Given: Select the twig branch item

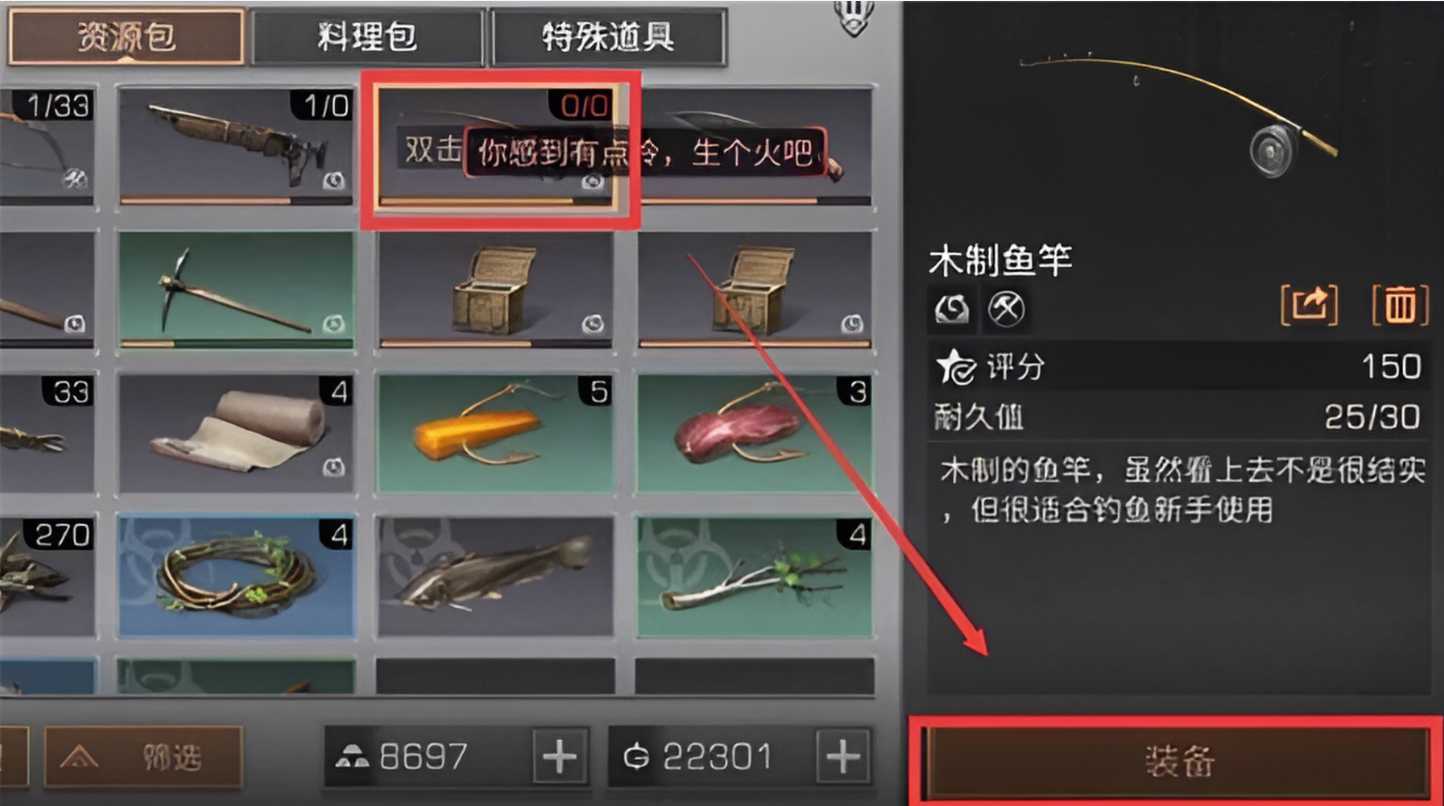Looking at the screenshot, I should point(755,577).
